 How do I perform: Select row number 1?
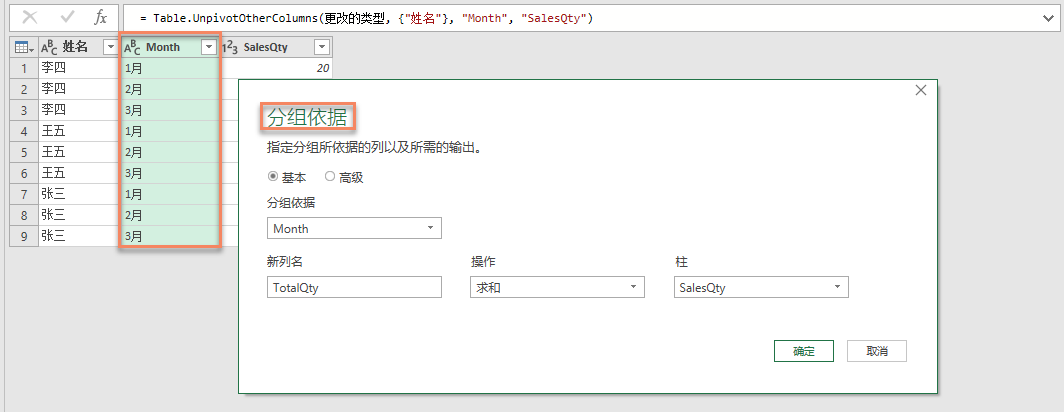coord(24,68)
